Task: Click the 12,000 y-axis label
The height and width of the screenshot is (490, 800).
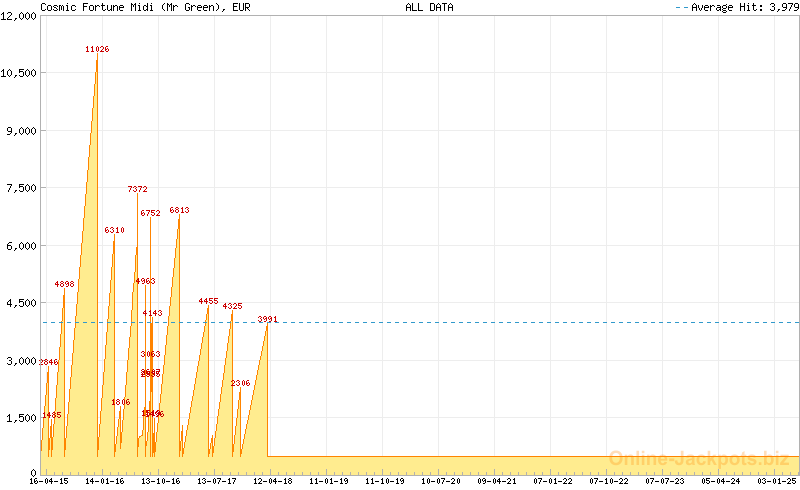Action: [20, 15]
